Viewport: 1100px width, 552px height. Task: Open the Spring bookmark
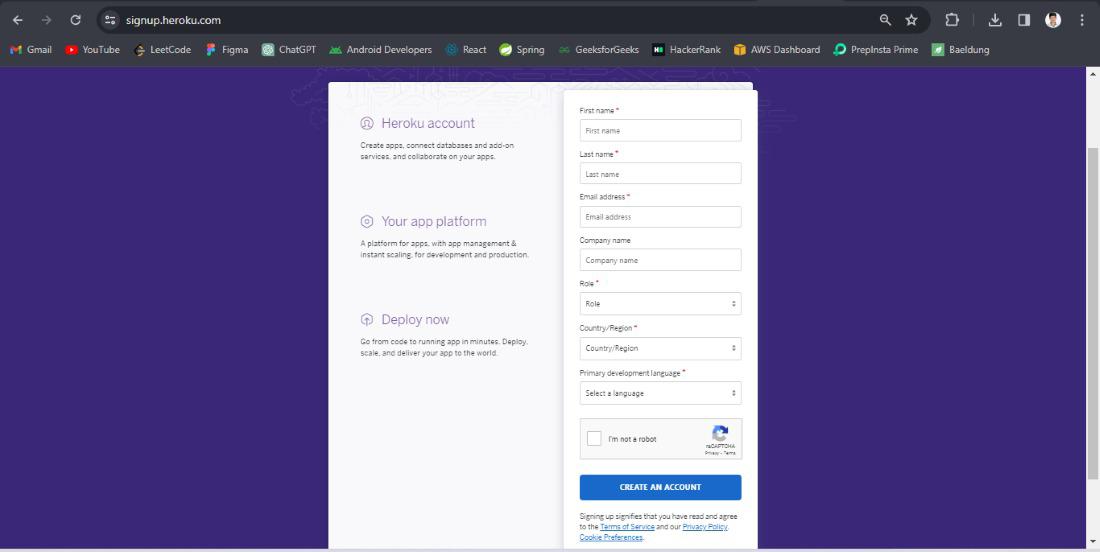click(x=522, y=50)
